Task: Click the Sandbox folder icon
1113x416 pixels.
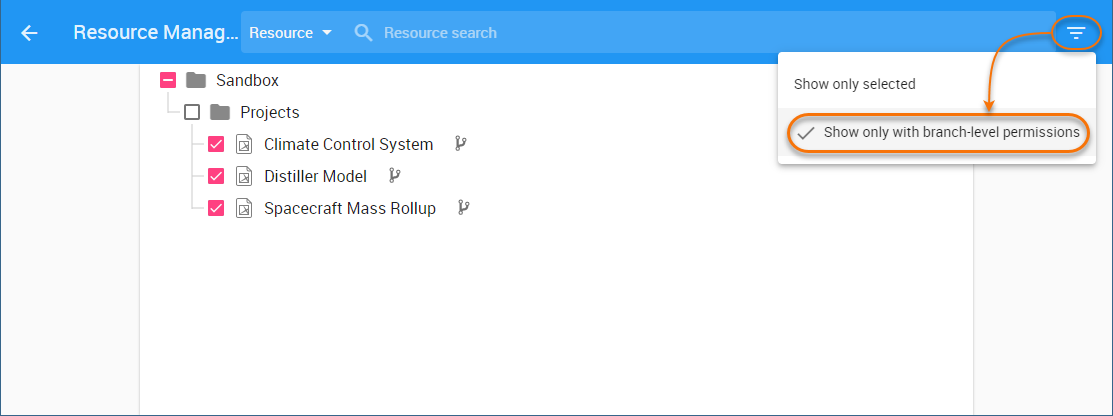Action: (x=196, y=80)
